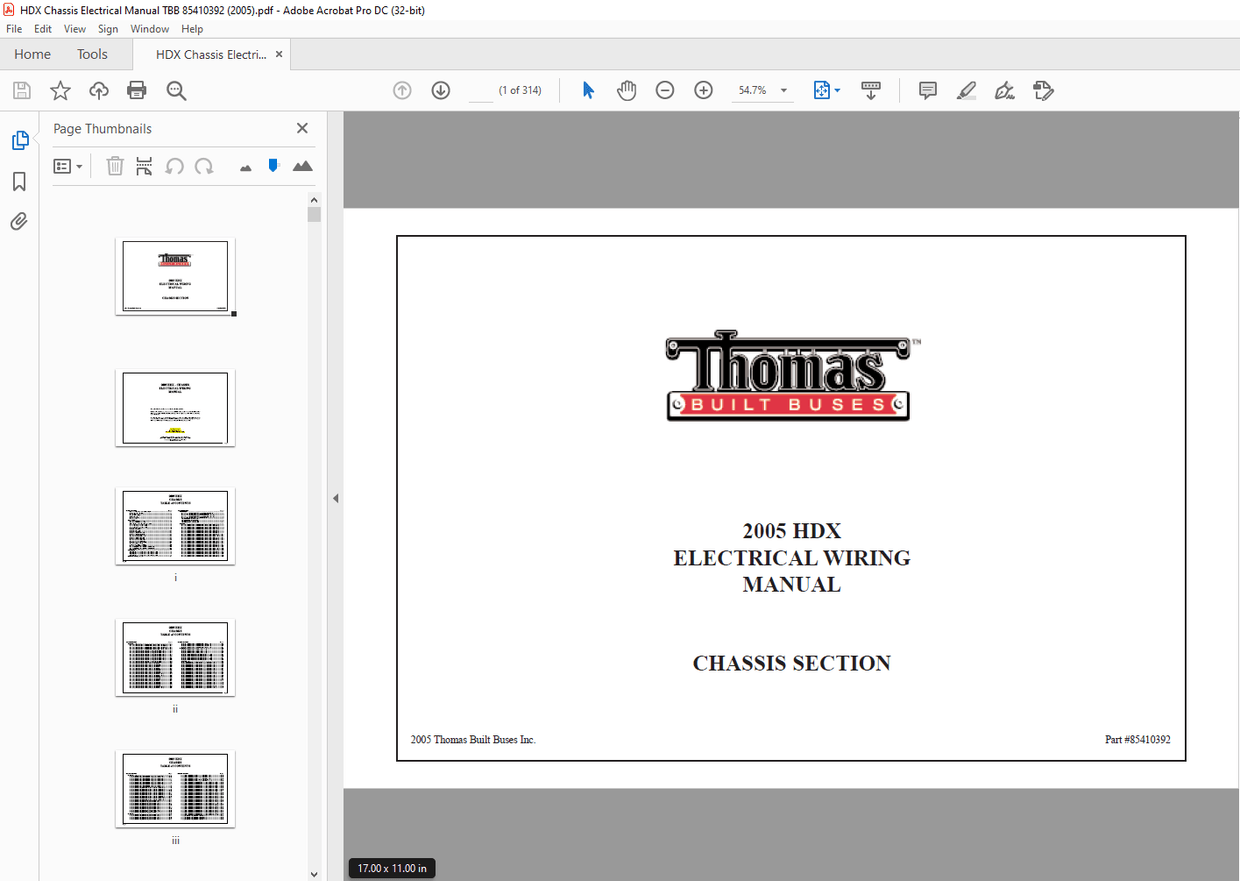Click the Print document icon

(134, 90)
